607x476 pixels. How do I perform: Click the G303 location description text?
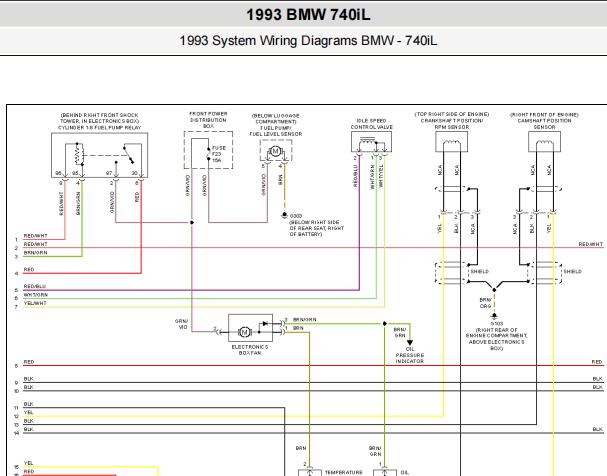pyautogui.click(x=316, y=228)
